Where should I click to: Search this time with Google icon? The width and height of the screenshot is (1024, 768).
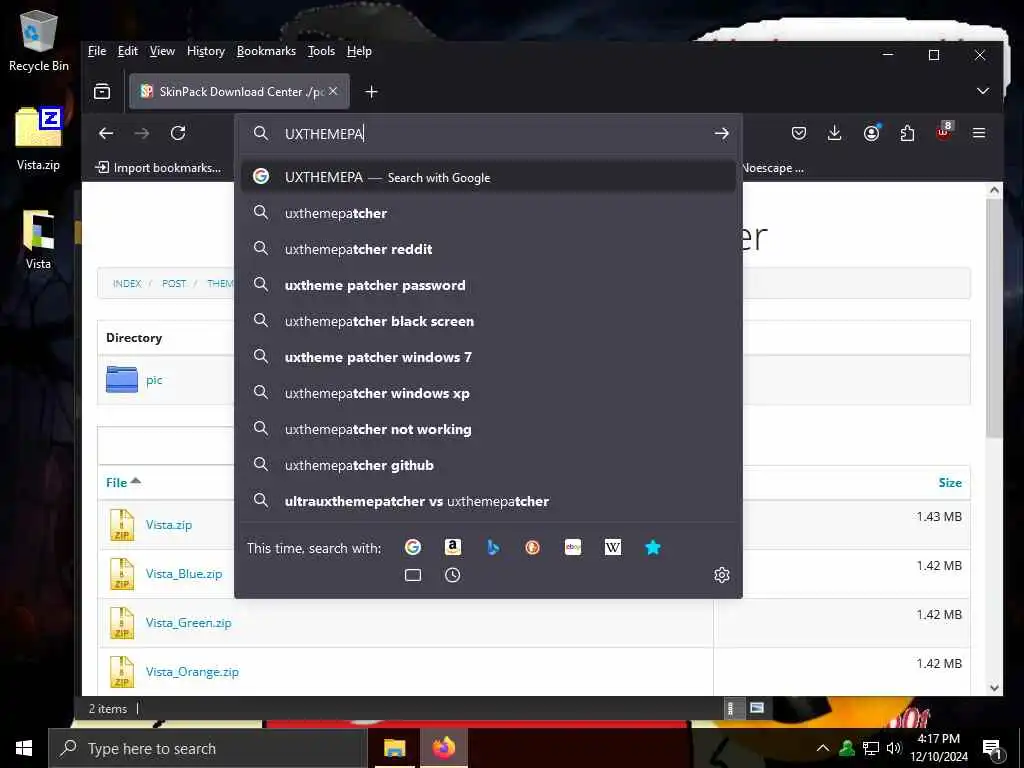413,547
